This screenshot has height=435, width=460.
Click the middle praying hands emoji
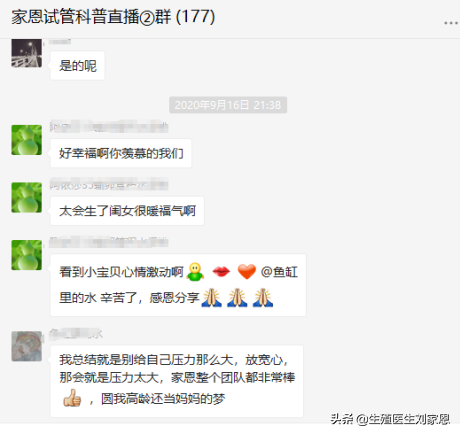point(237,297)
